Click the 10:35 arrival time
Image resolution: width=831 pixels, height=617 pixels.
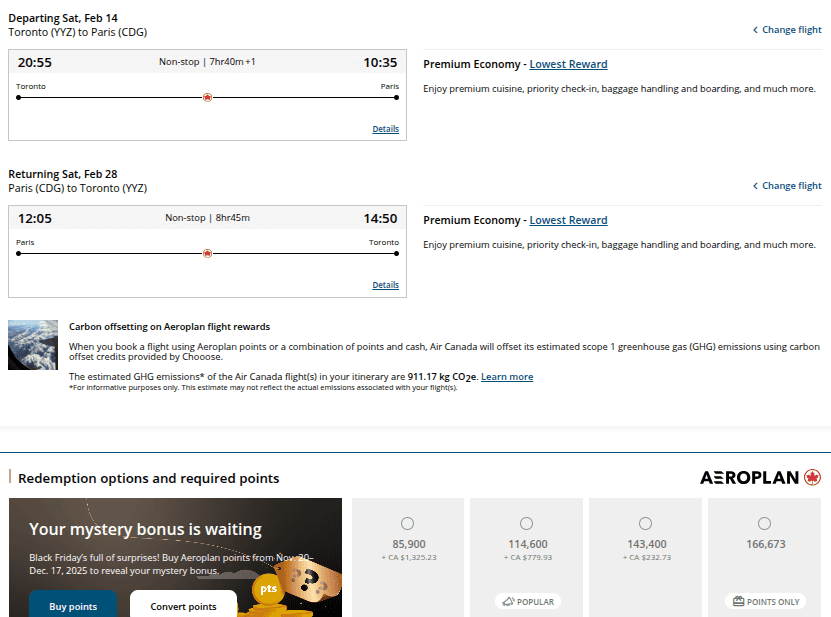(380, 63)
